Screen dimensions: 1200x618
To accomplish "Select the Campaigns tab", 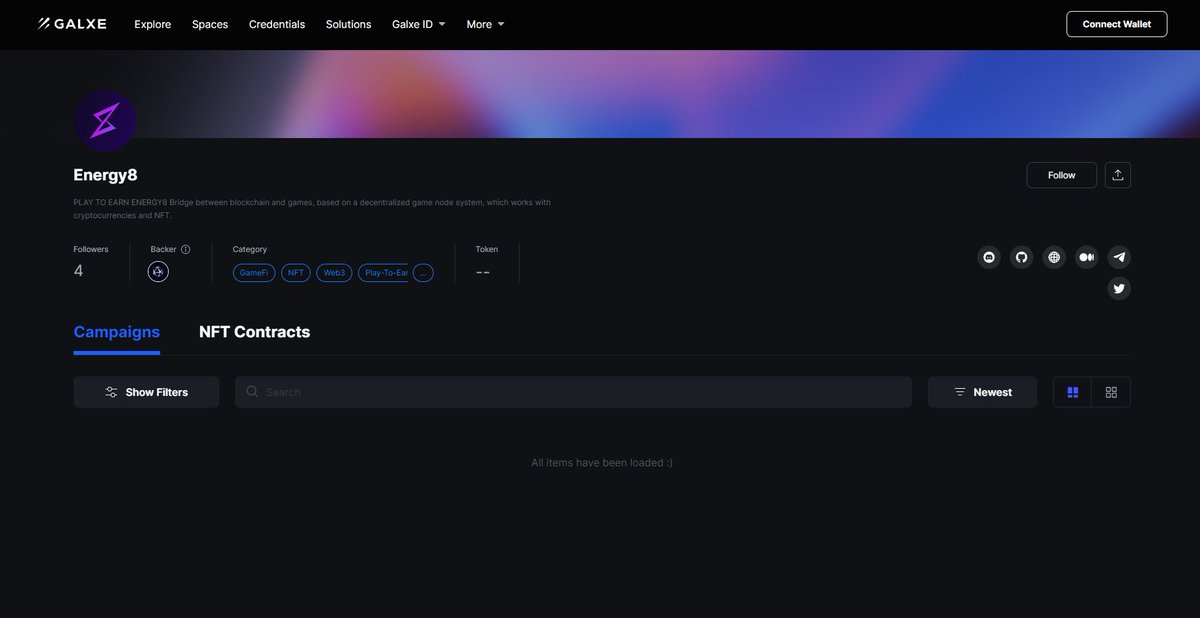I will click(x=117, y=332).
